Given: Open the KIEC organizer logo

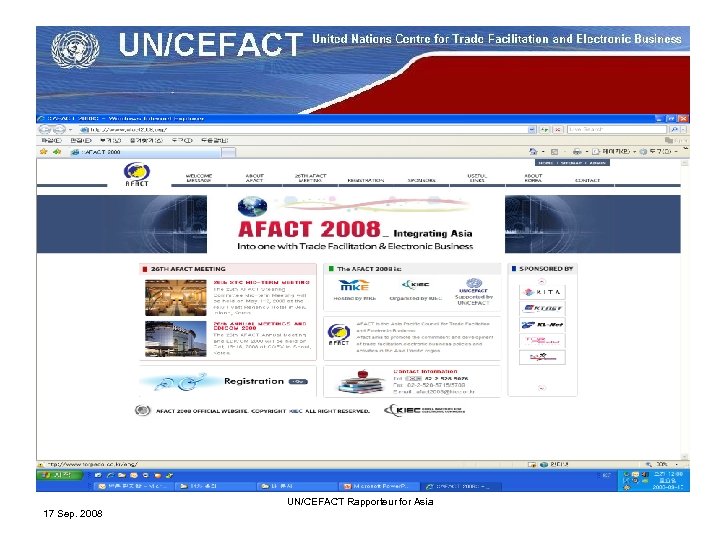Looking at the screenshot, I should pos(415,285).
